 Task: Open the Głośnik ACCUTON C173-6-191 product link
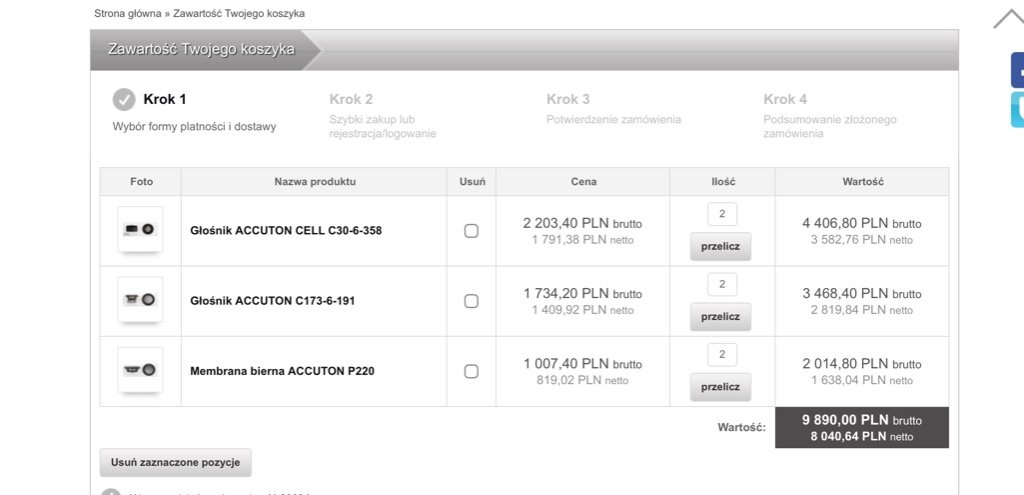tap(273, 301)
